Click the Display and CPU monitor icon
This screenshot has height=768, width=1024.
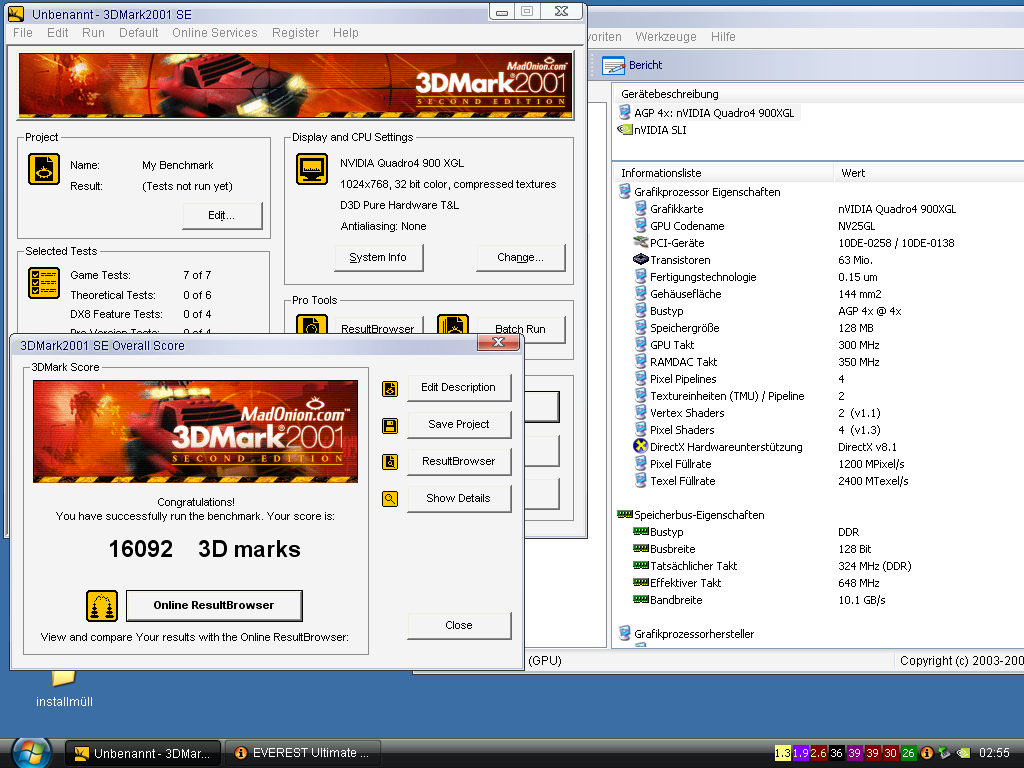pyautogui.click(x=312, y=169)
